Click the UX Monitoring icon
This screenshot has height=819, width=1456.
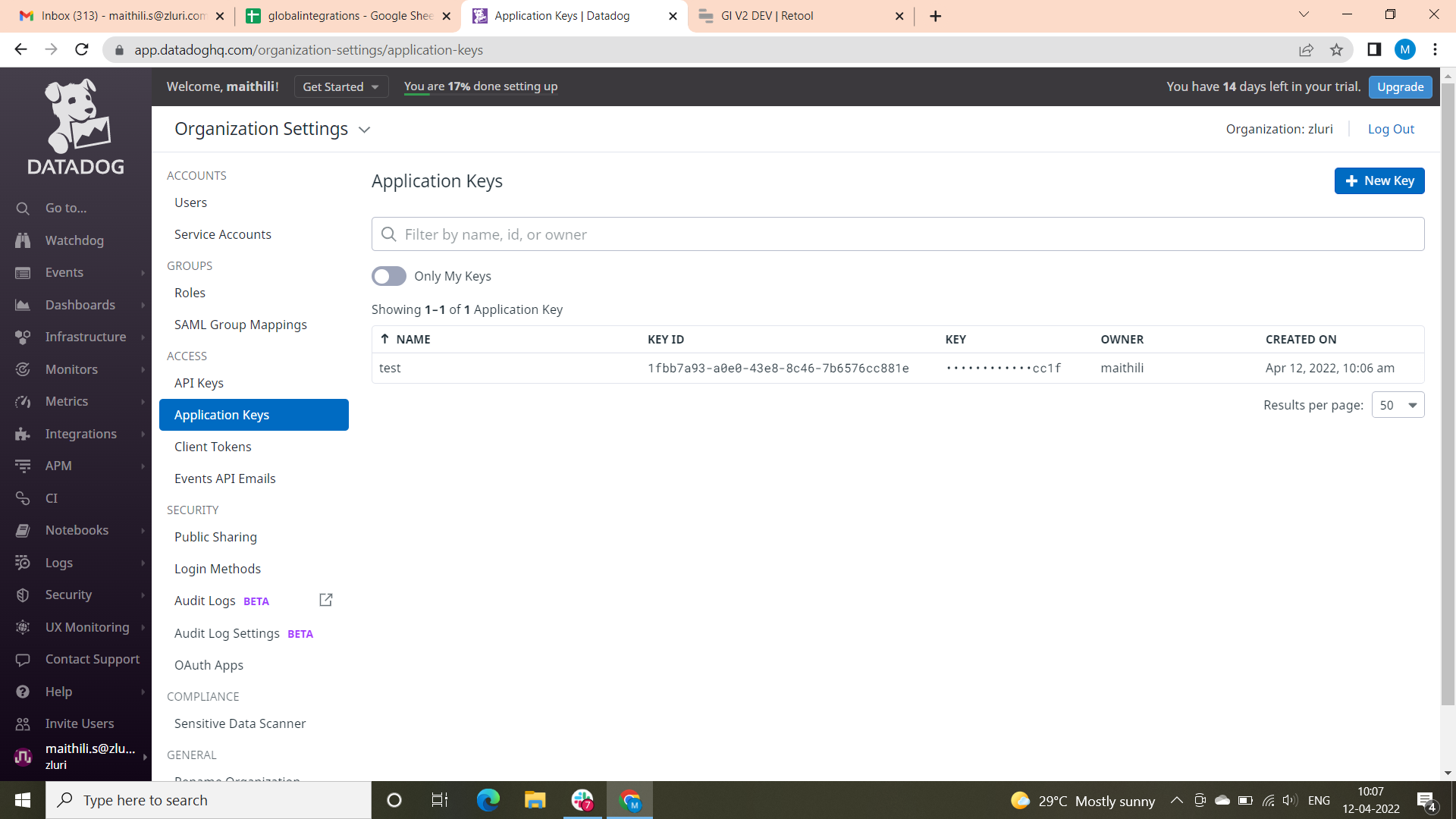[23, 627]
